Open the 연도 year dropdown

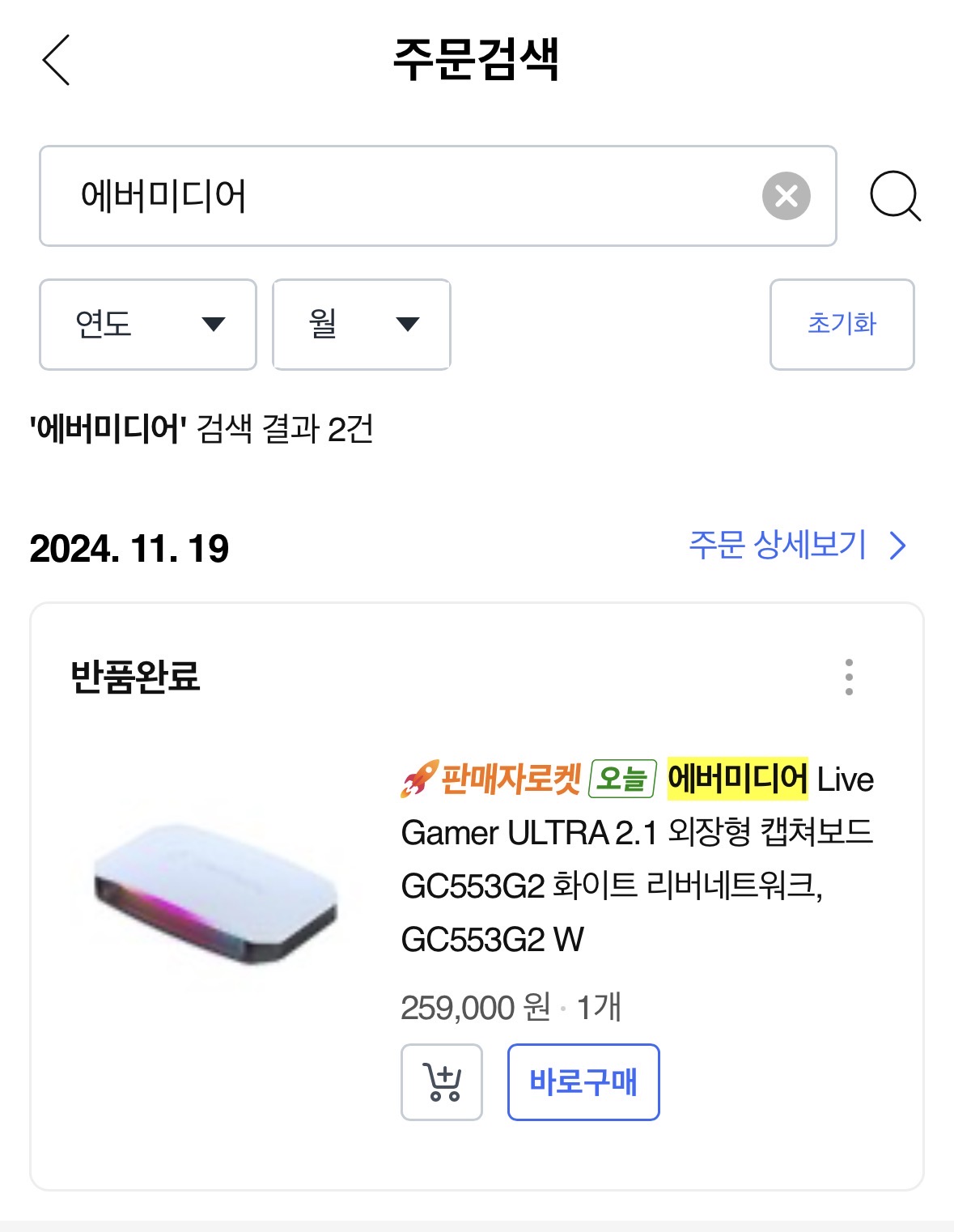pos(148,325)
